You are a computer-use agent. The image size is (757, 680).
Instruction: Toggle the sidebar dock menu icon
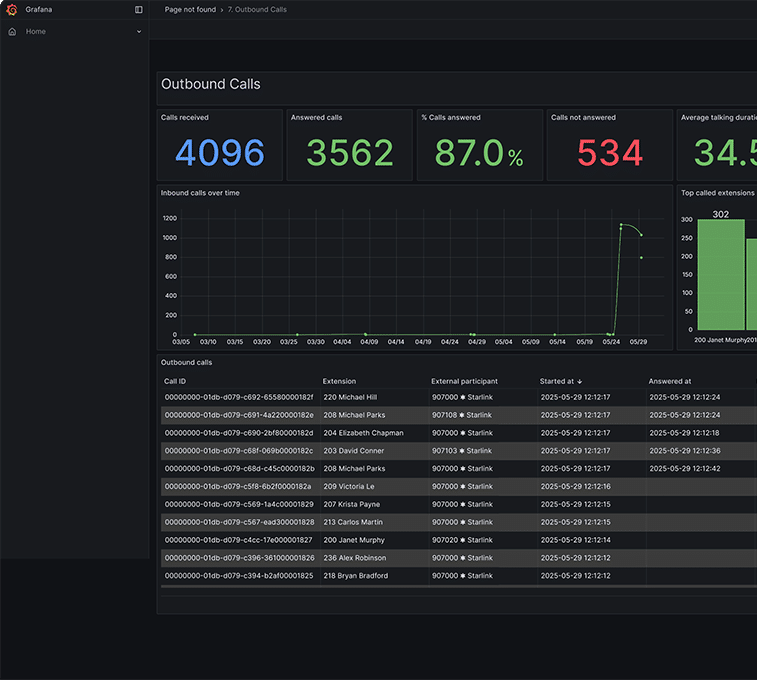pyautogui.click(x=139, y=10)
